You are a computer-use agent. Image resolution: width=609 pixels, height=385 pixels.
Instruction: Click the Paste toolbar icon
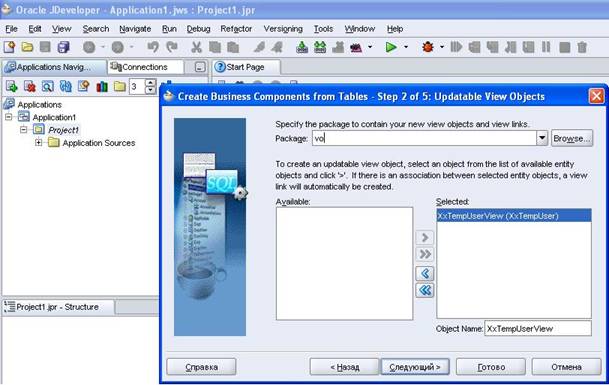pyautogui.click(x=233, y=47)
